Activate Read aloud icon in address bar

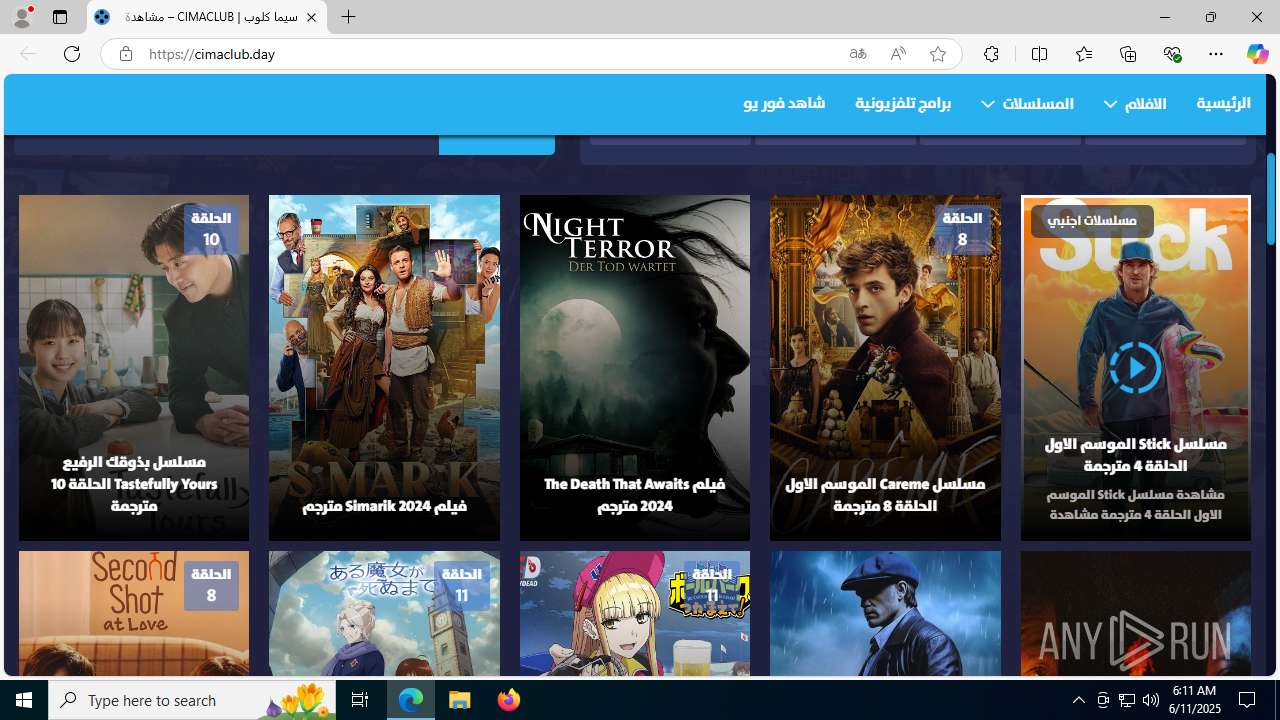tap(898, 54)
